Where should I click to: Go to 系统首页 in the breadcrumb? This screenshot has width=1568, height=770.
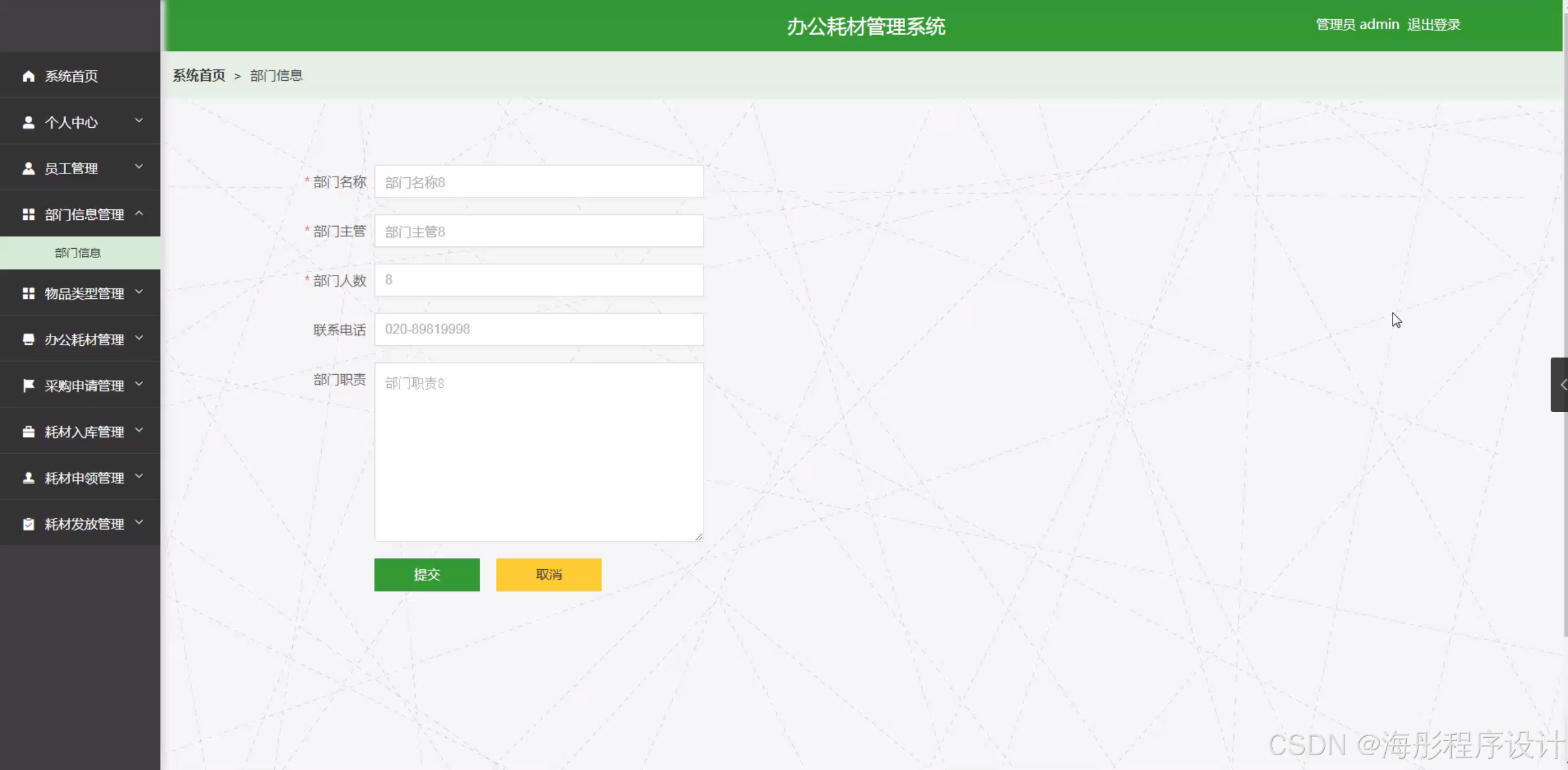click(x=199, y=75)
